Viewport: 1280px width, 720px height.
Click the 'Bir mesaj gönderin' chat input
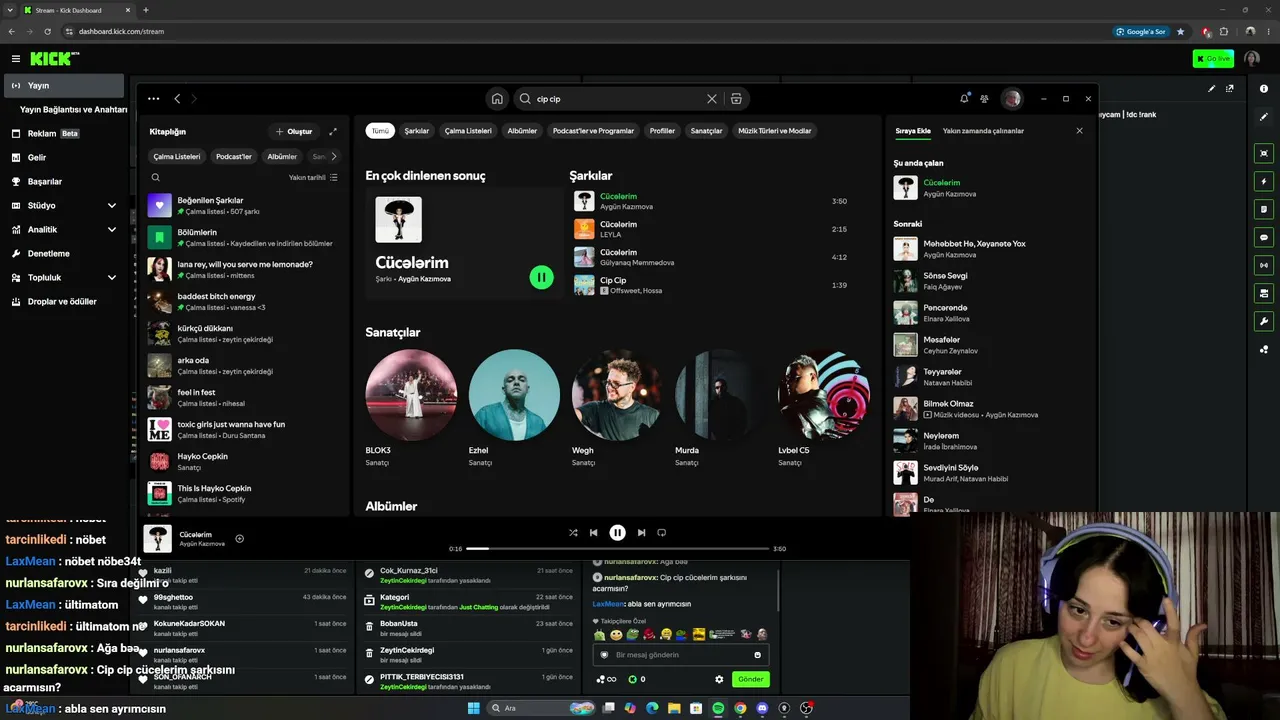tap(680, 655)
